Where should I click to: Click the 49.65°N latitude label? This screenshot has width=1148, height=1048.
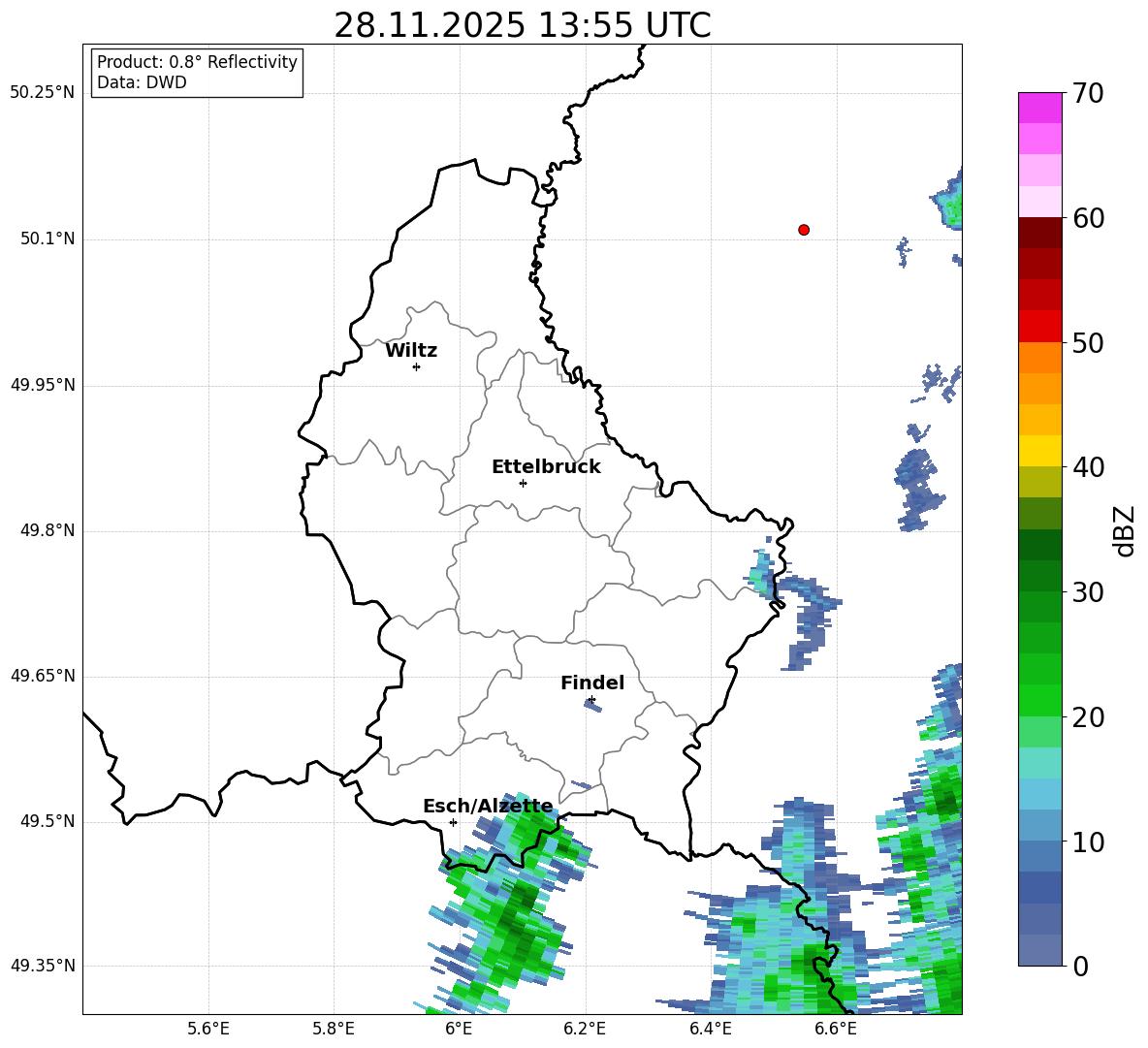point(43,676)
